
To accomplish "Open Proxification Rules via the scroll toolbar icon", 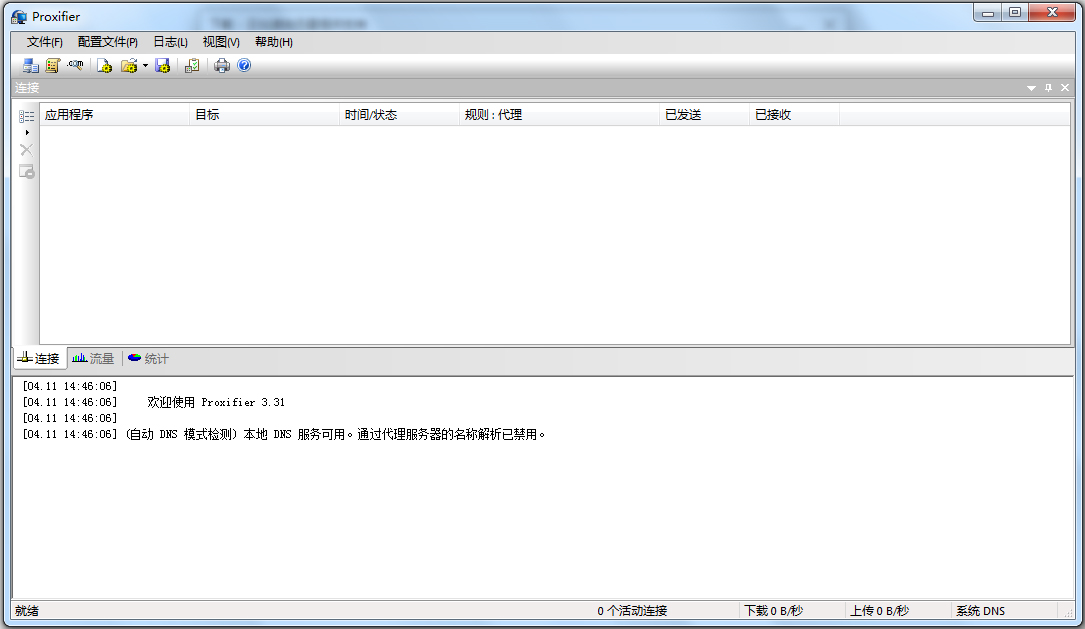I will click(x=52, y=65).
